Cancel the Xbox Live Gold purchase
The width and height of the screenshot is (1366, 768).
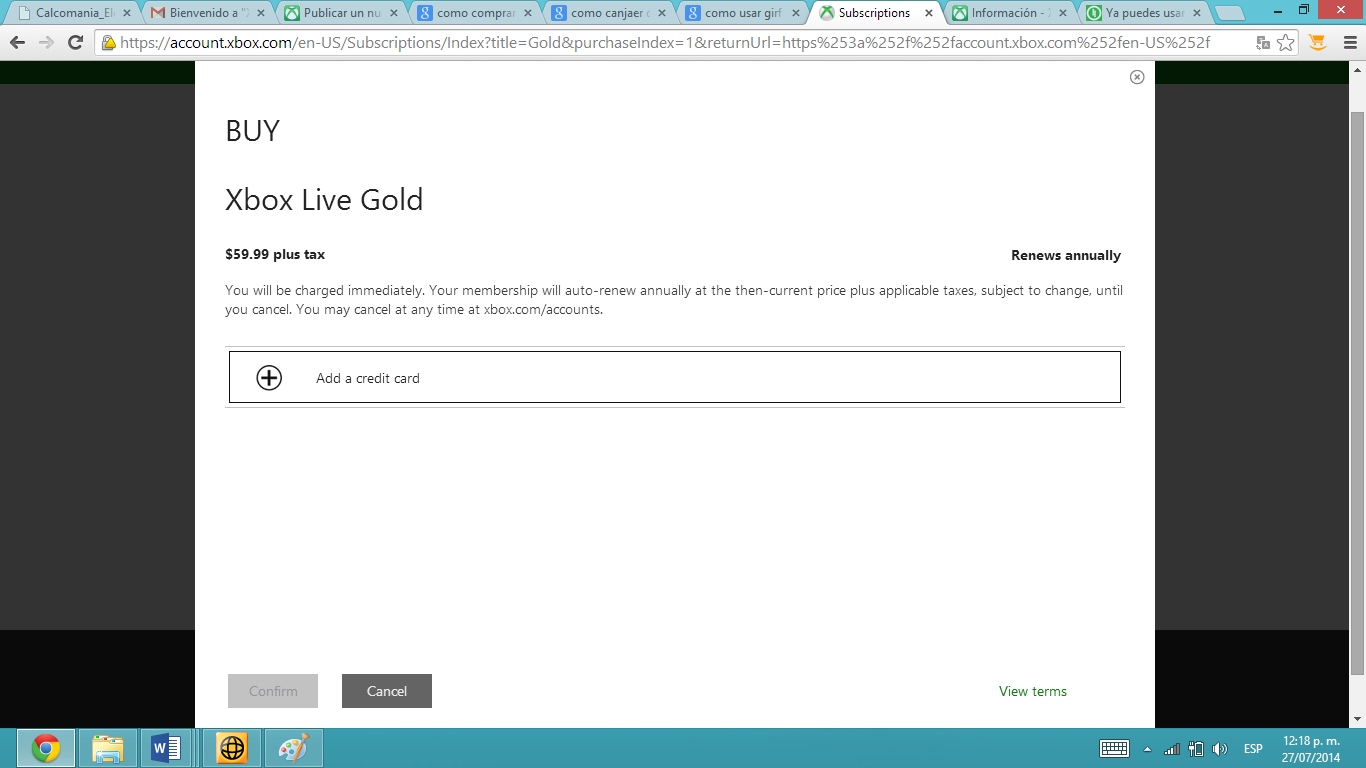[x=387, y=691]
